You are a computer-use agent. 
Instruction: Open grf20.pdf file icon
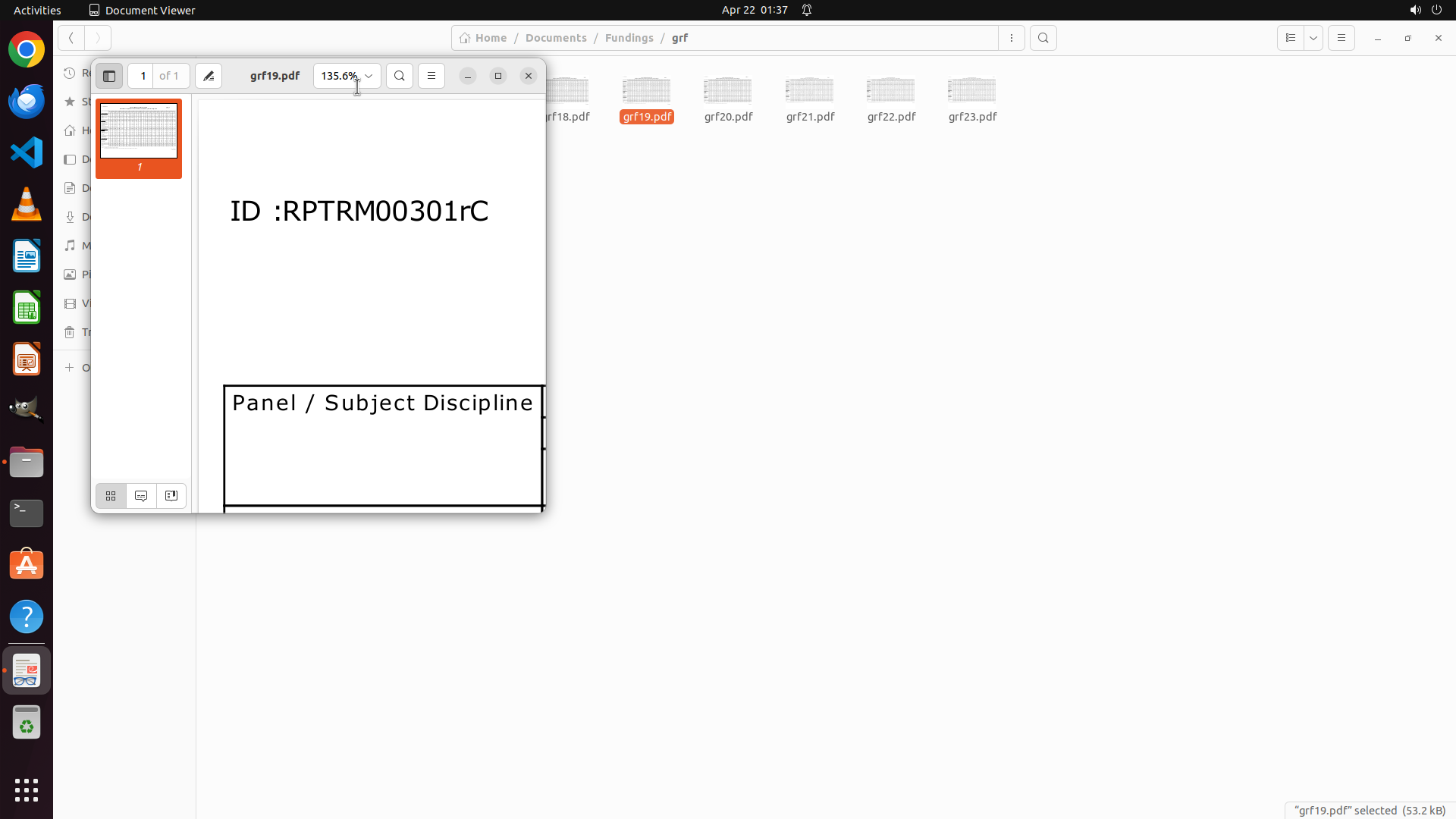click(728, 91)
